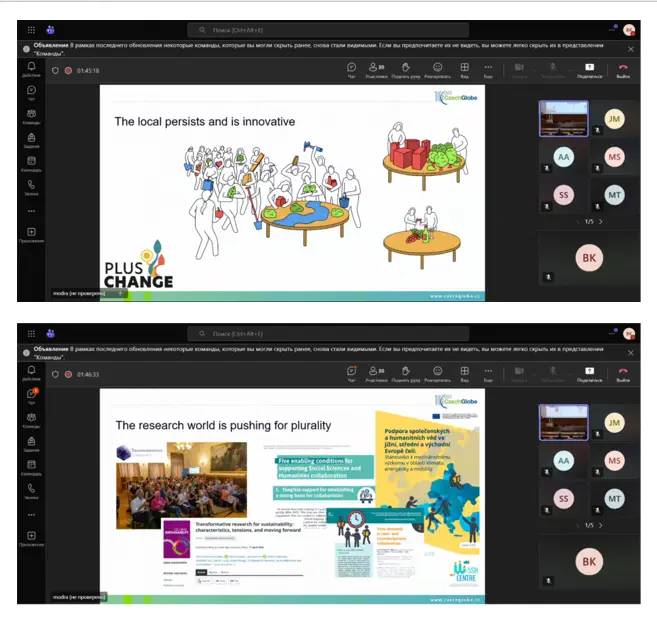
Task: Open Calls (Звонки) in lower window sidebar
Action: tap(31, 489)
